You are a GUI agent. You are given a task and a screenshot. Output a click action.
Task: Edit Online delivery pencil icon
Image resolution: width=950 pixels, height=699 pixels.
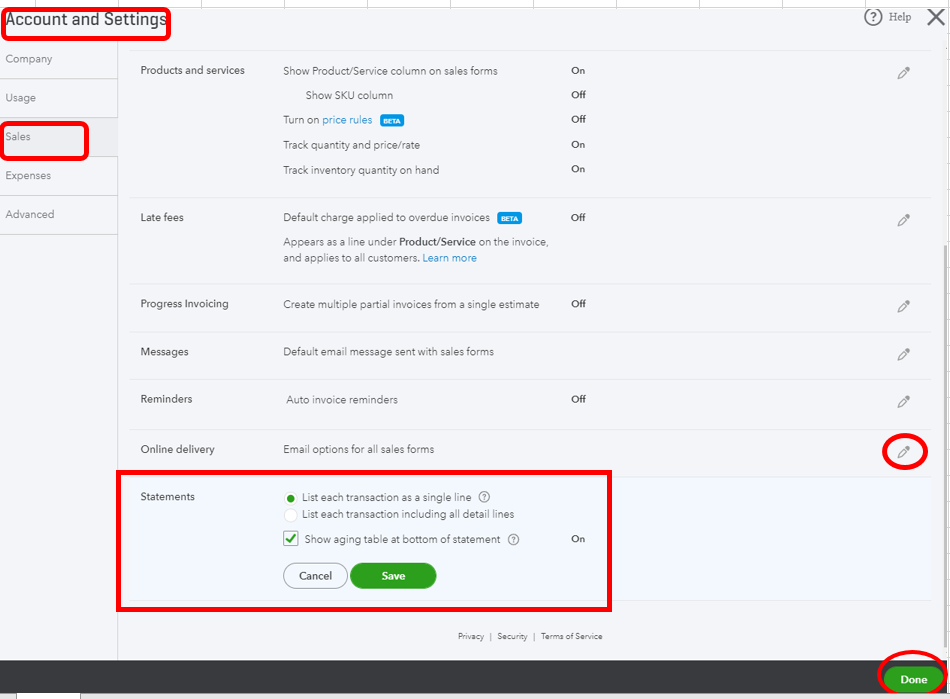(x=903, y=452)
